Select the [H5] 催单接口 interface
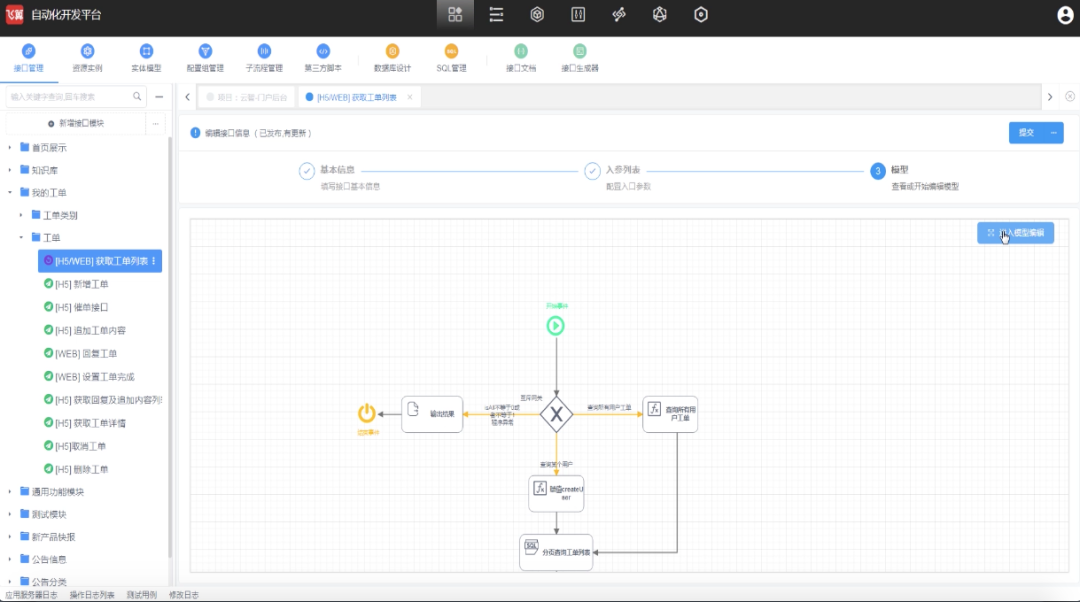1080x602 pixels. click(x=81, y=307)
